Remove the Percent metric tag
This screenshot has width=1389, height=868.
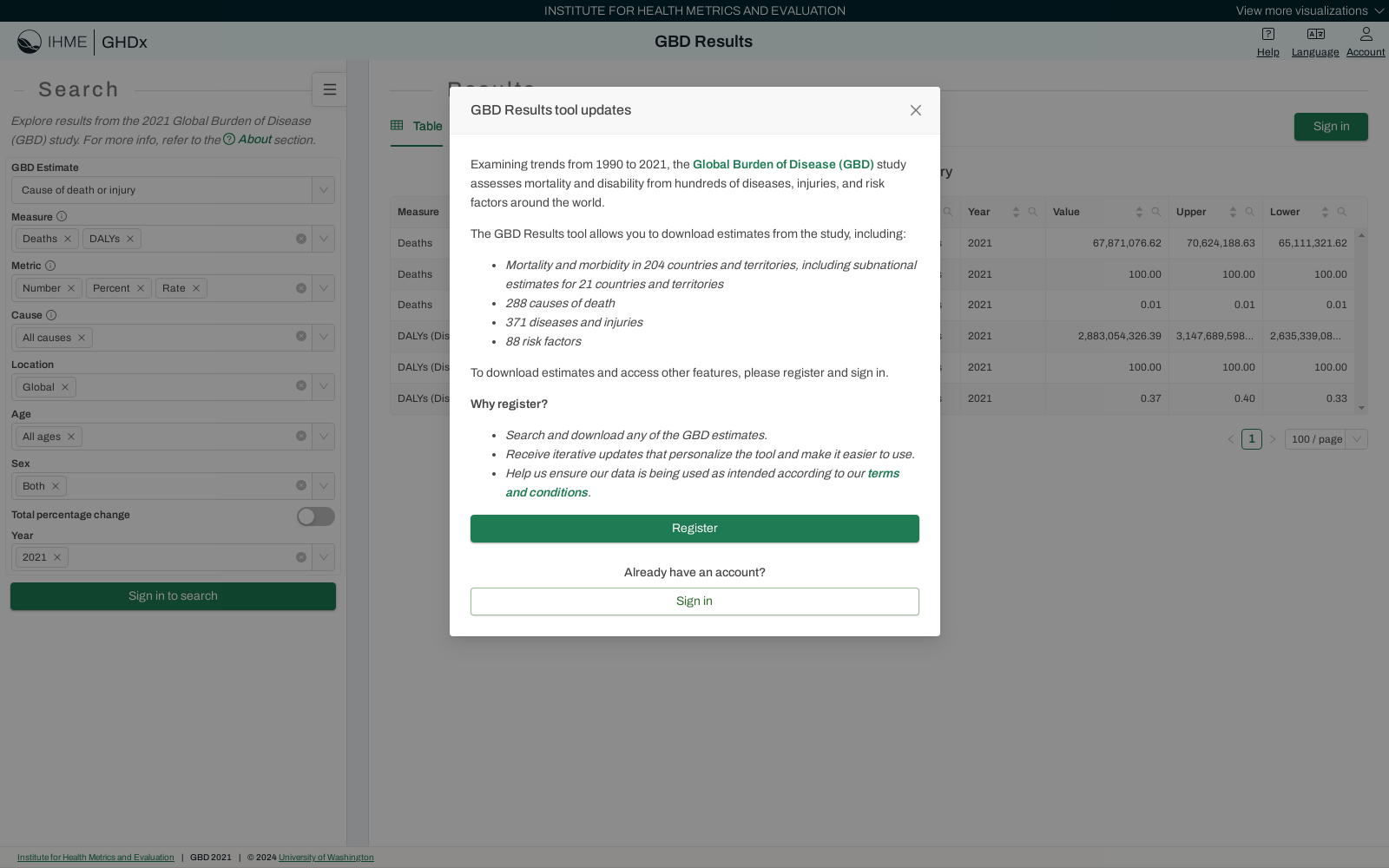point(141,288)
